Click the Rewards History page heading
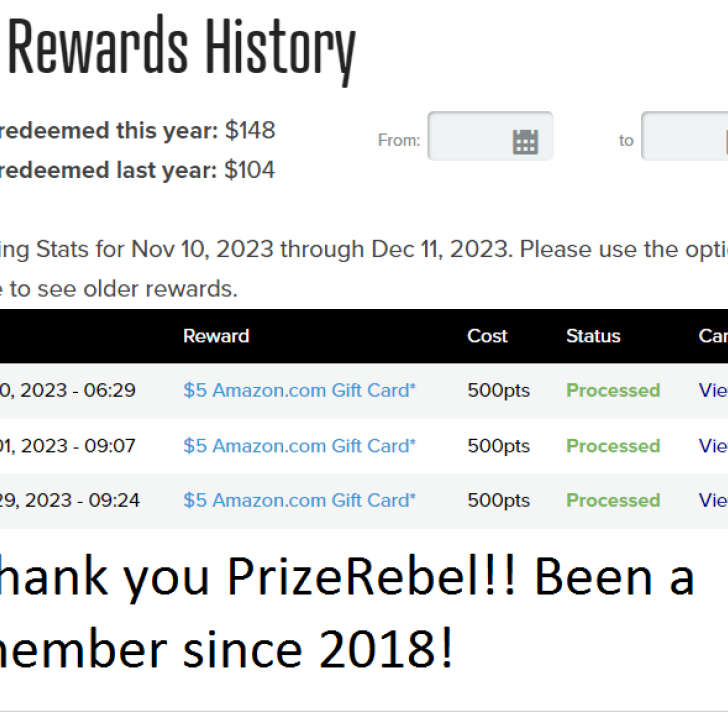The width and height of the screenshot is (728, 728). [x=180, y=50]
